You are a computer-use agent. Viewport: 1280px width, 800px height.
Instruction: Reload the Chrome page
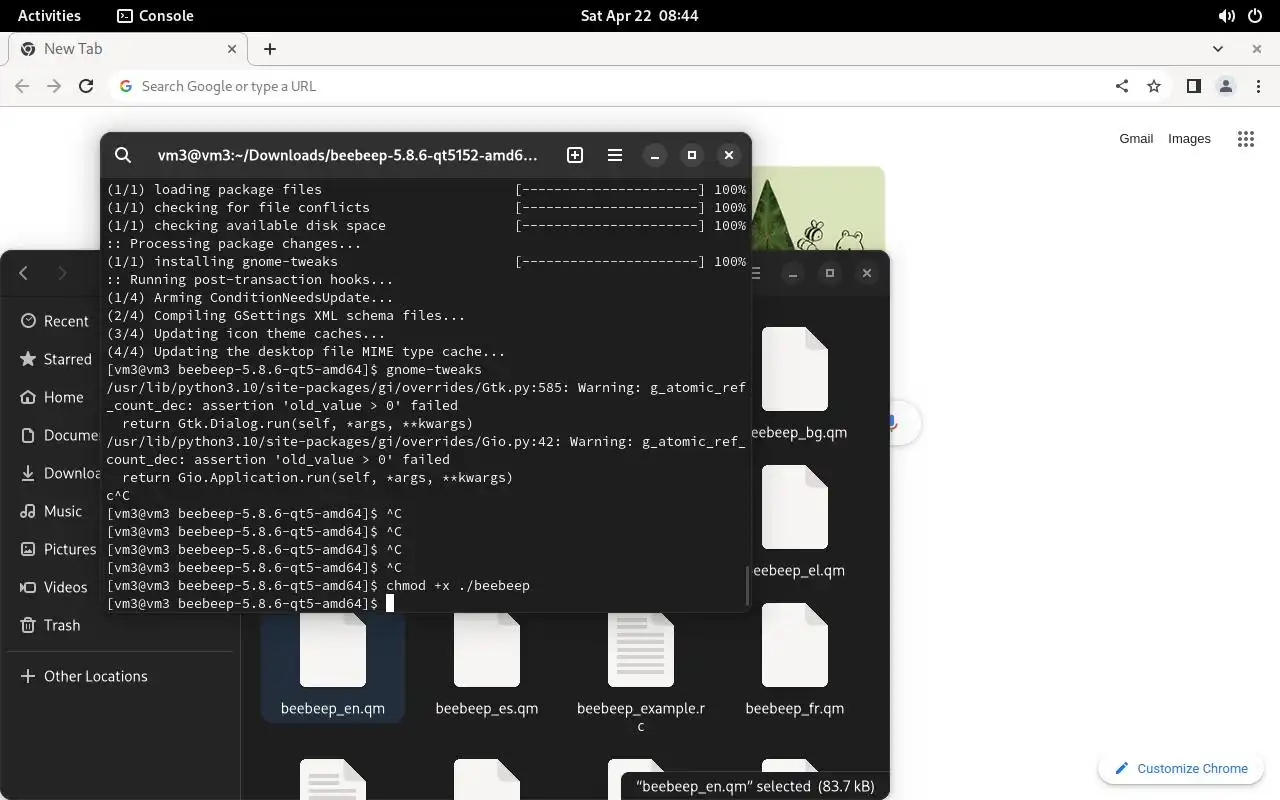(86, 86)
